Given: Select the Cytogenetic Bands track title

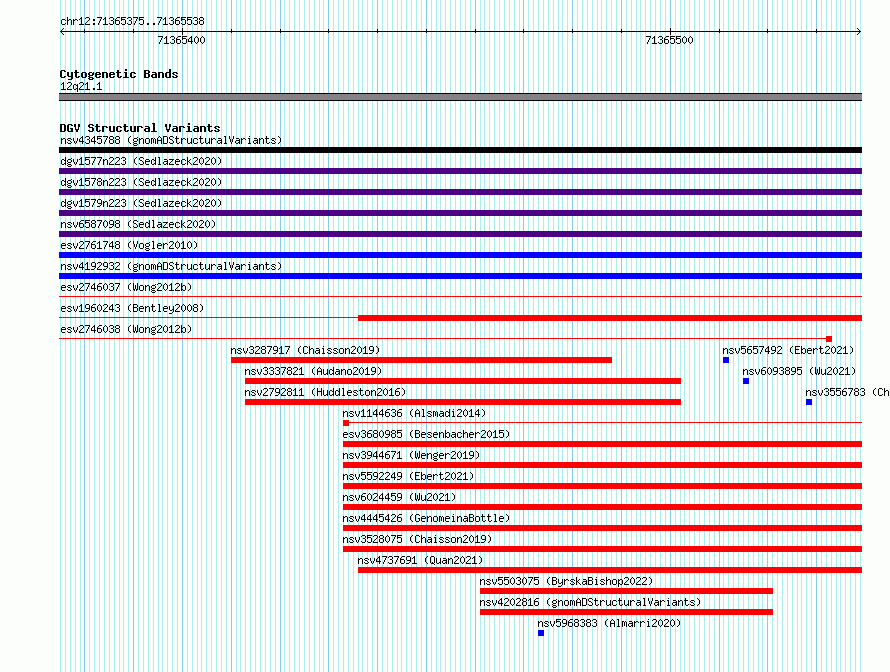Looking at the screenshot, I should 119,74.
